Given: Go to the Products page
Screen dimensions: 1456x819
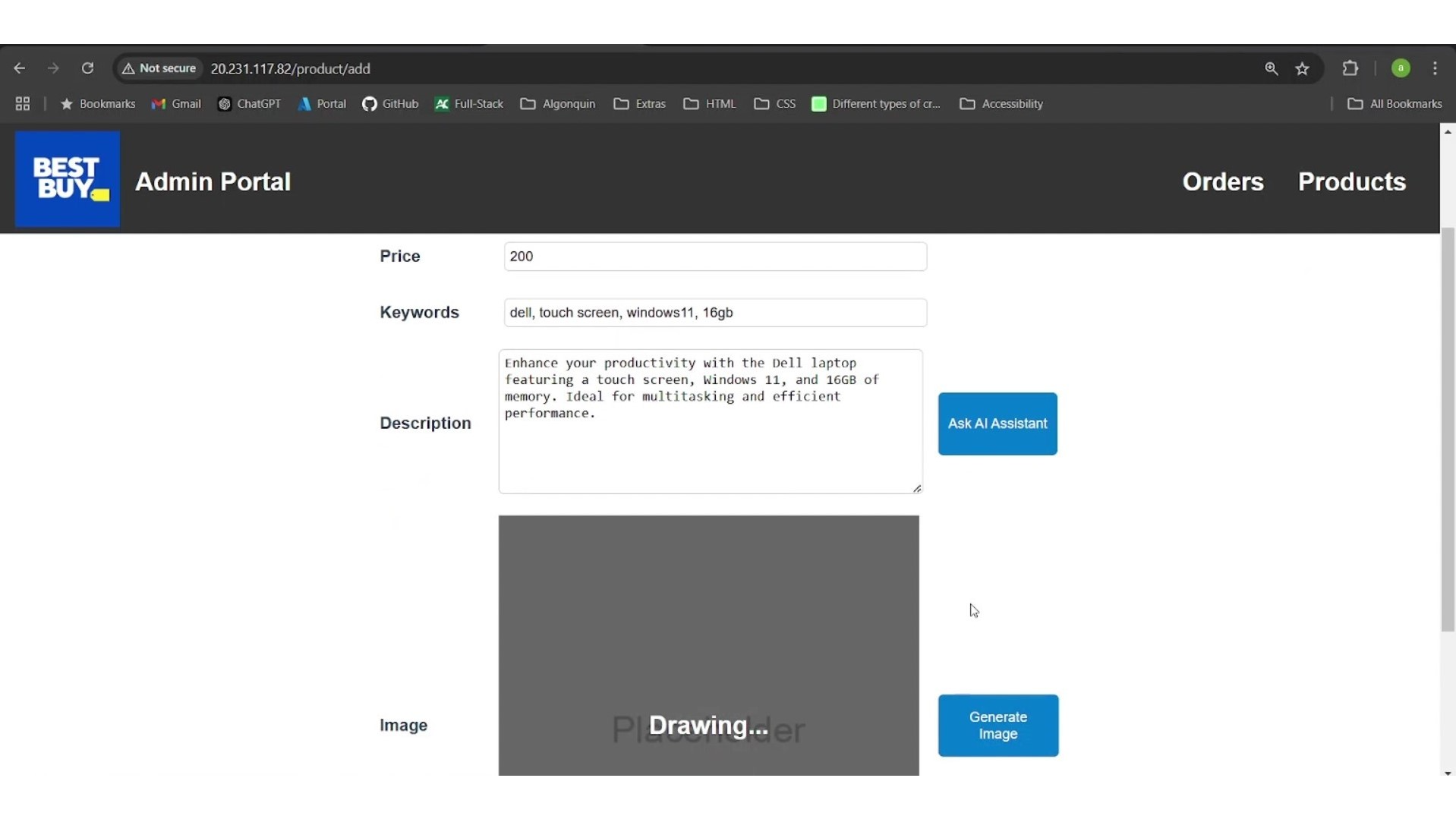Looking at the screenshot, I should pyautogui.click(x=1351, y=182).
